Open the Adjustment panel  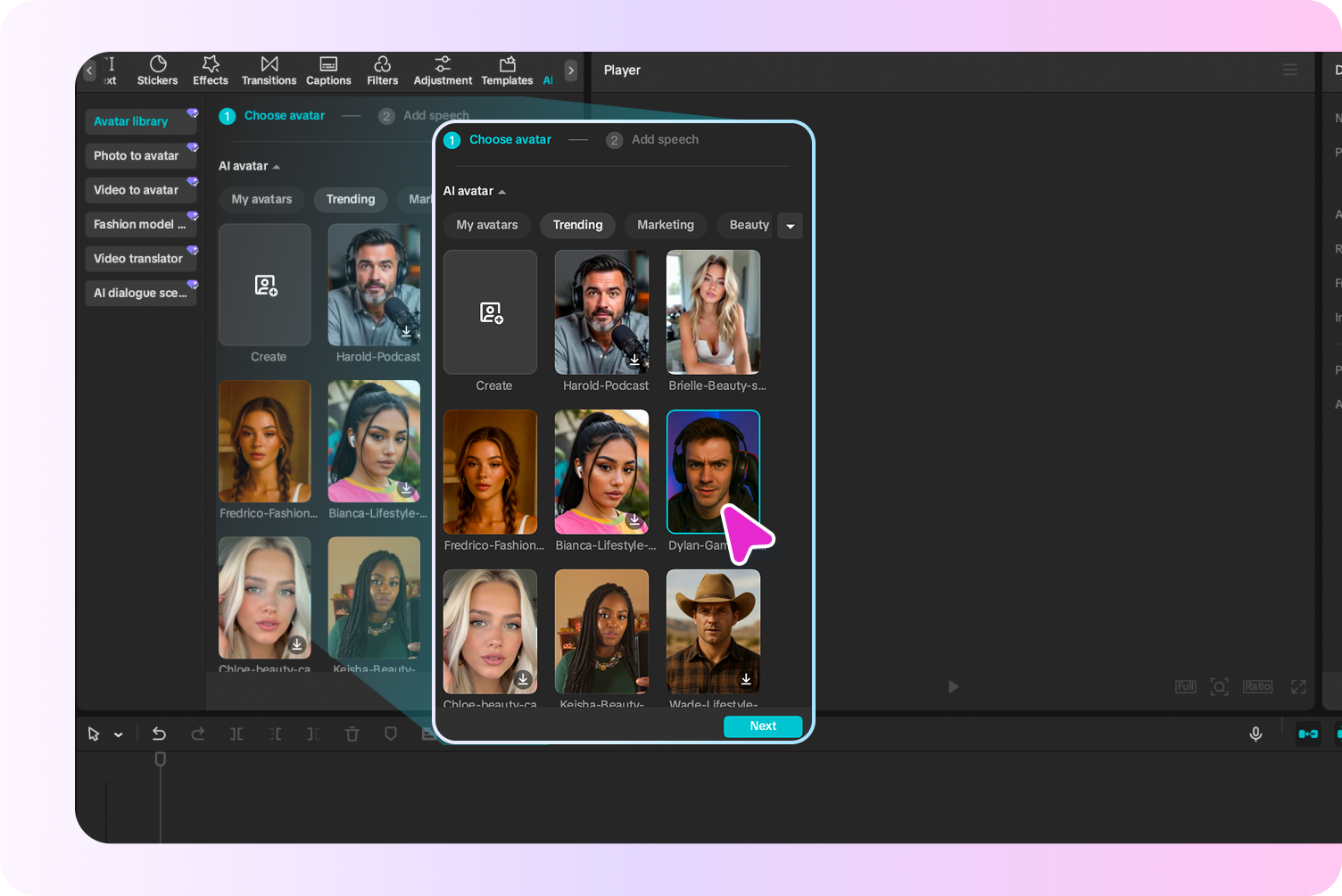tap(443, 71)
